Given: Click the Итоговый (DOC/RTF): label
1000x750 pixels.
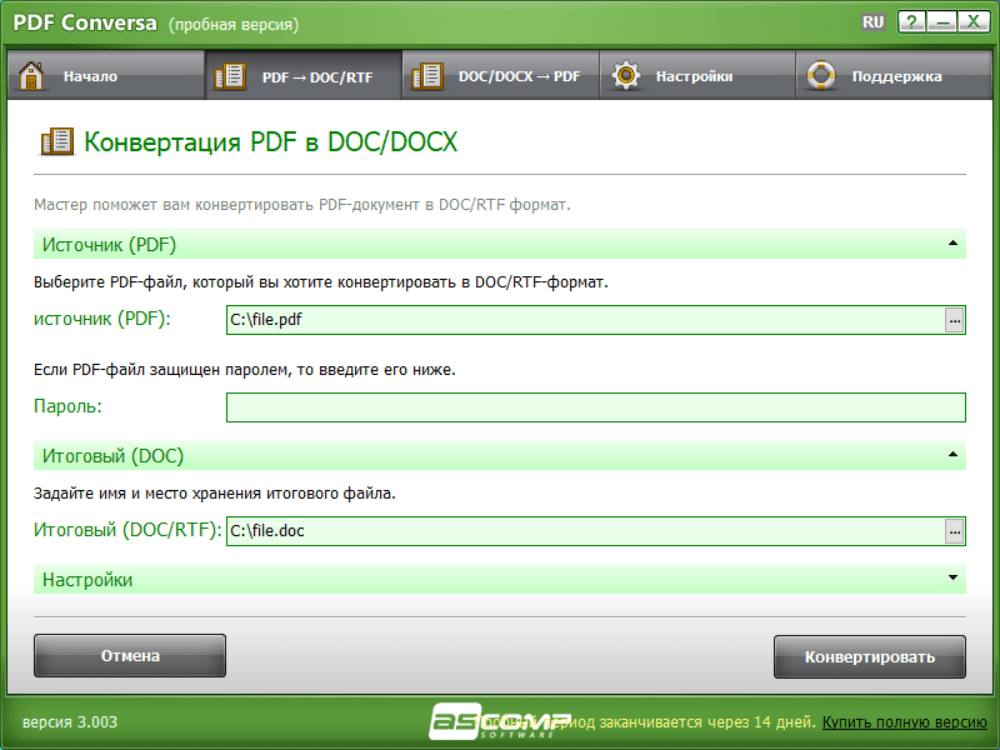Looking at the screenshot, I should 128,530.
